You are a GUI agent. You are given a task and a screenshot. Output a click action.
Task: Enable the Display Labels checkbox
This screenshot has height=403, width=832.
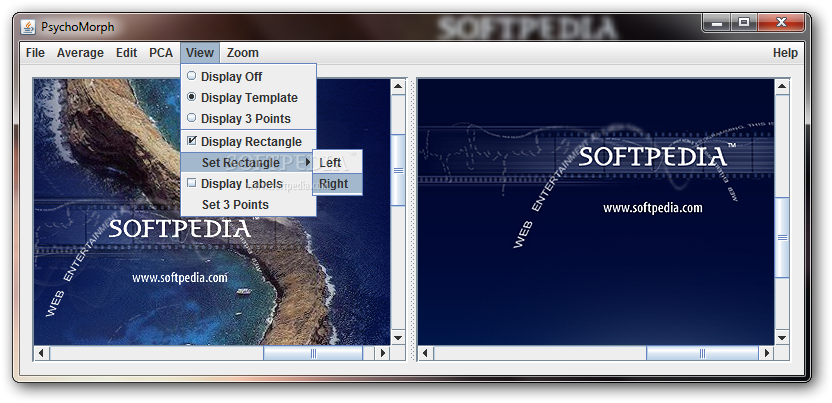(x=248, y=183)
